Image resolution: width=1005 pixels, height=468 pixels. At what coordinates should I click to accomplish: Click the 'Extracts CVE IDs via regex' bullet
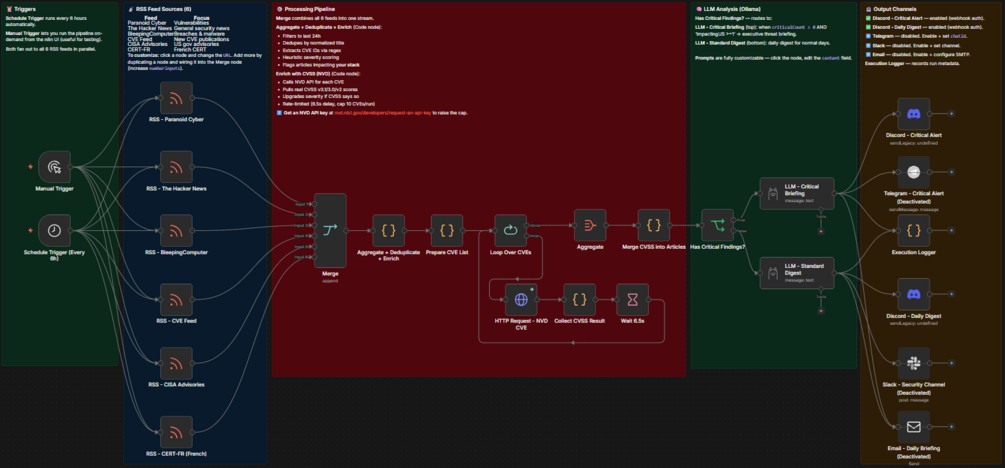pos(310,51)
